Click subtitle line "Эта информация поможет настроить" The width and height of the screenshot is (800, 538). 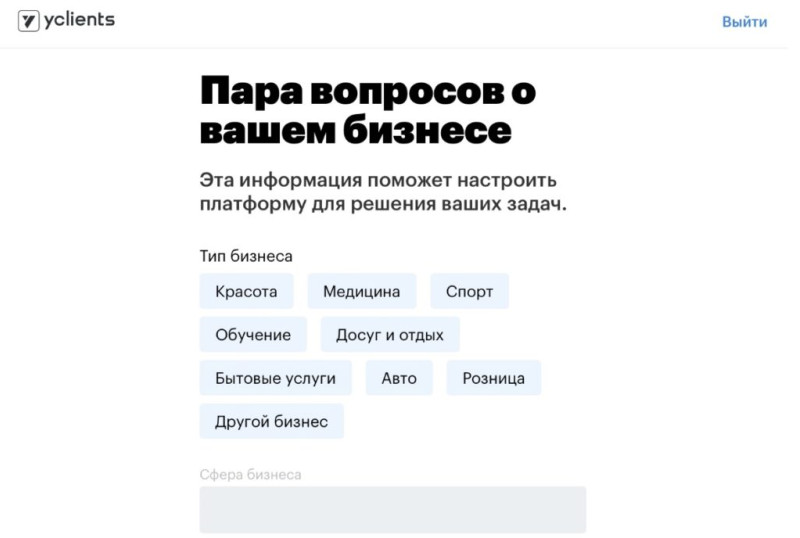[378, 181]
